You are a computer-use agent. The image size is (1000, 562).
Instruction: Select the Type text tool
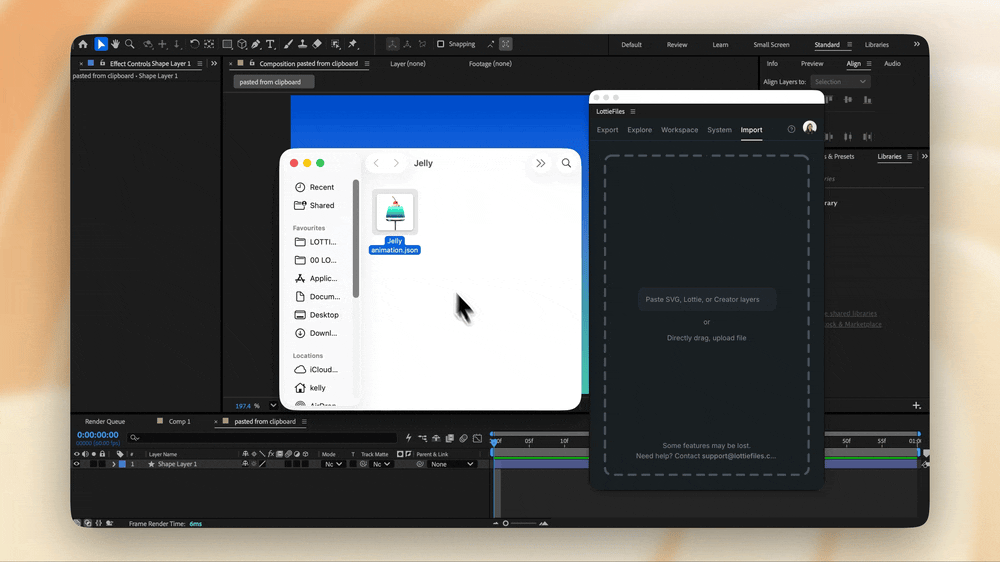(x=270, y=44)
